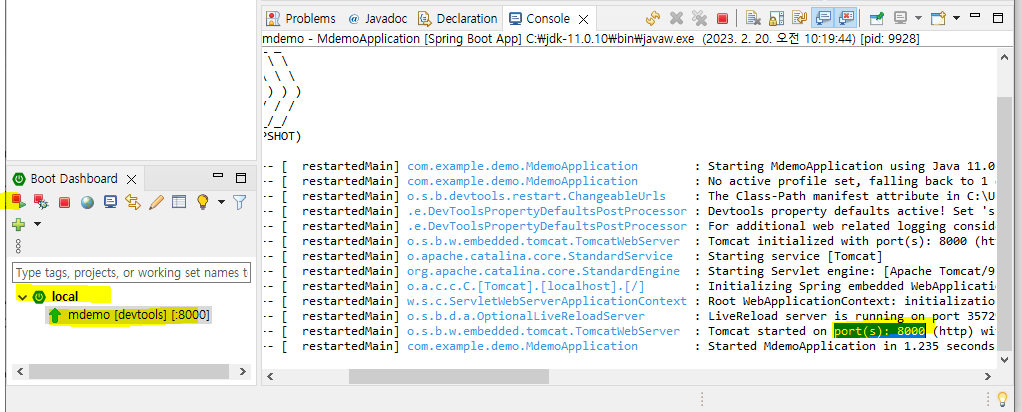The width and height of the screenshot is (1022, 412).
Task: Select the Console tab
Action: tap(540, 18)
